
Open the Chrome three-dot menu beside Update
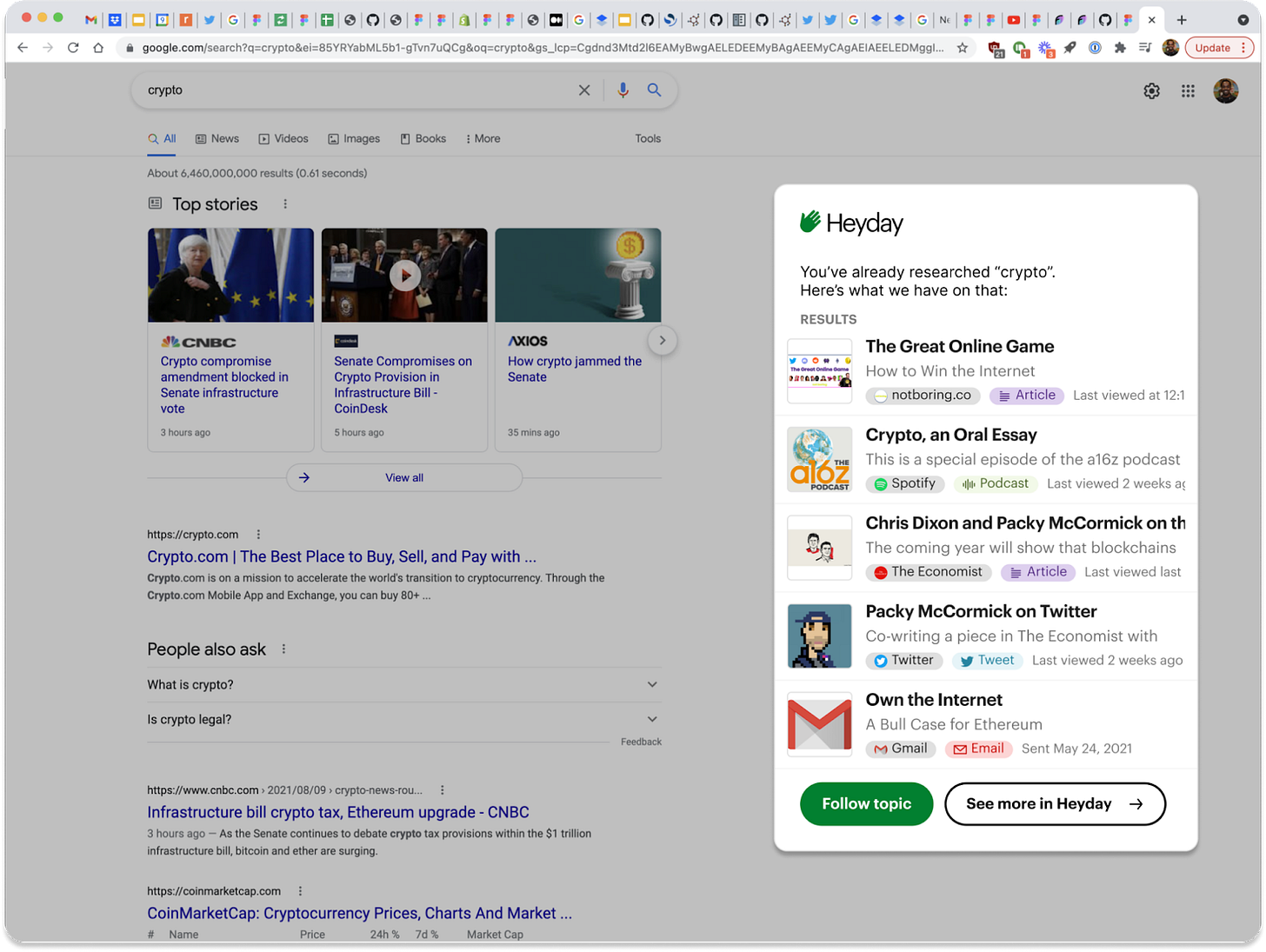1245,48
